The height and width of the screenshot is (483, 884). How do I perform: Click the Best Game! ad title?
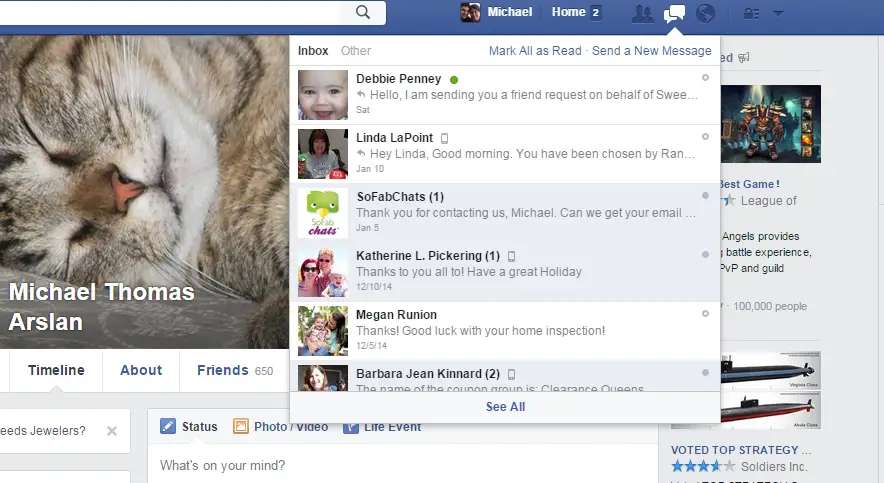pyautogui.click(x=750, y=184)
